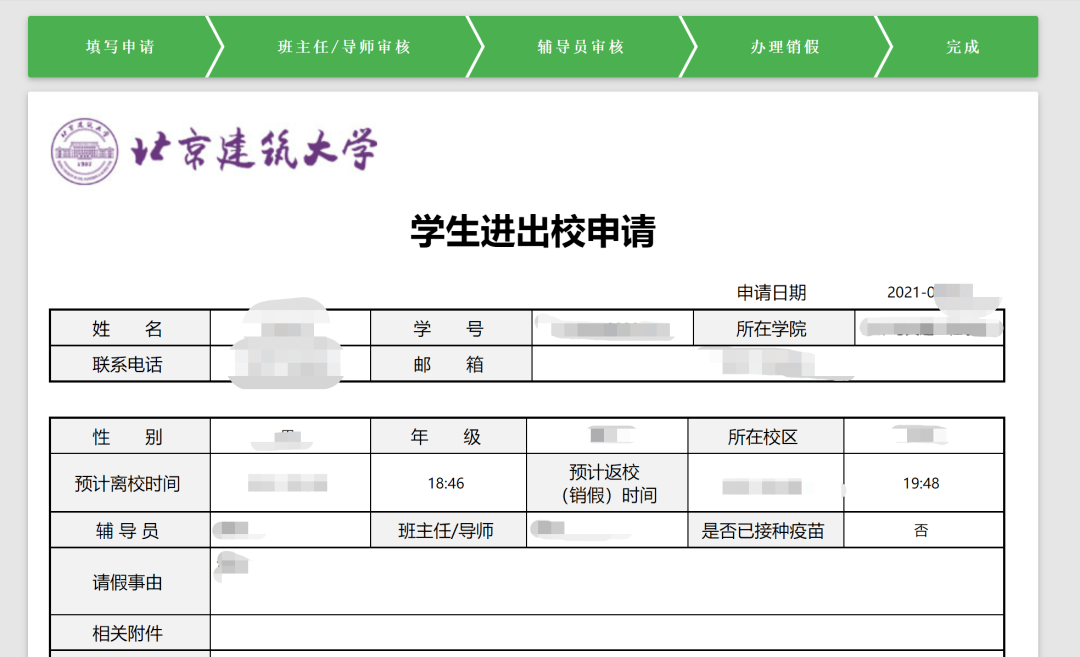Click the 所在校区 label cell
The width and height of the screenshot is (1080, 657).
pos(766,437)
